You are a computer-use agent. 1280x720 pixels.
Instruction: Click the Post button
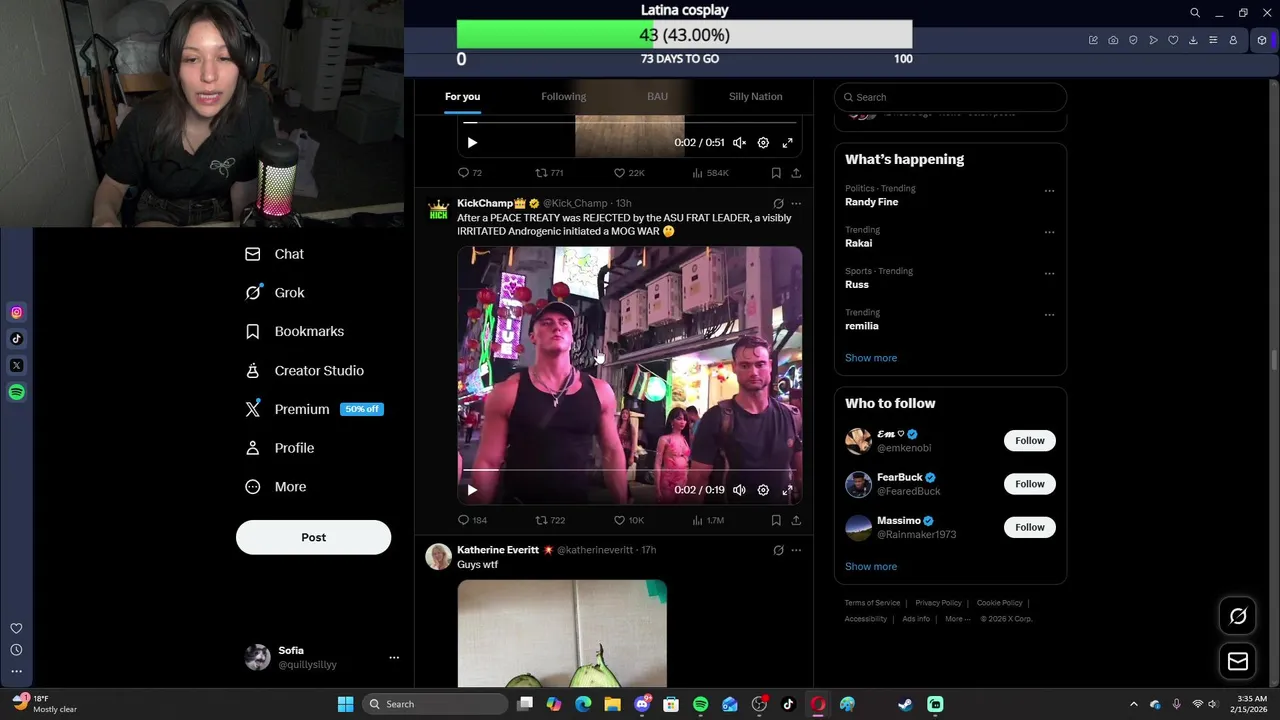(313, 537)
